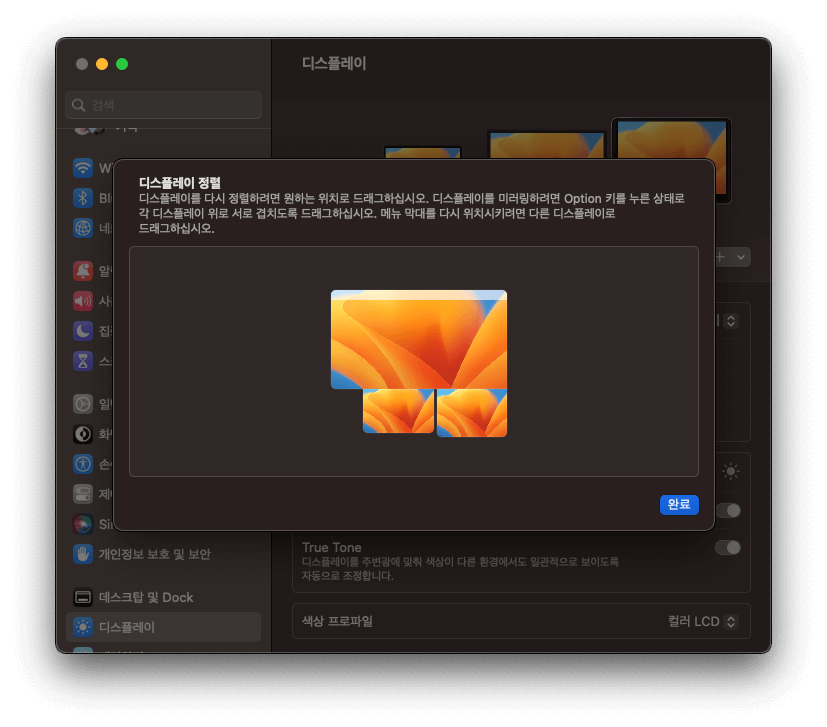Select the middle display thumbnail atop Displays pane

point(546,145)
